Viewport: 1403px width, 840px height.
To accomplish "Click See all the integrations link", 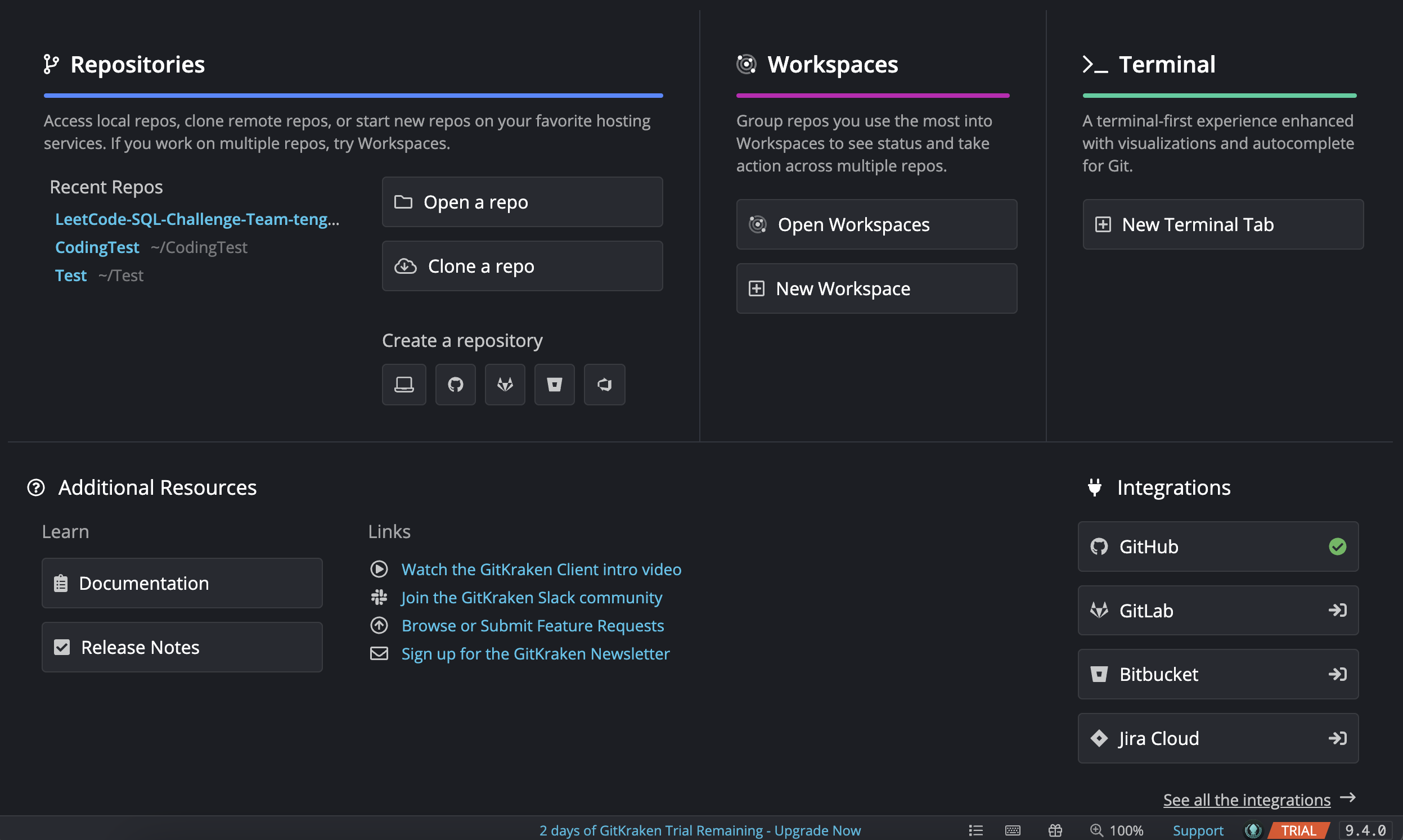I will pyautogui.click(x=1247, y=800).
